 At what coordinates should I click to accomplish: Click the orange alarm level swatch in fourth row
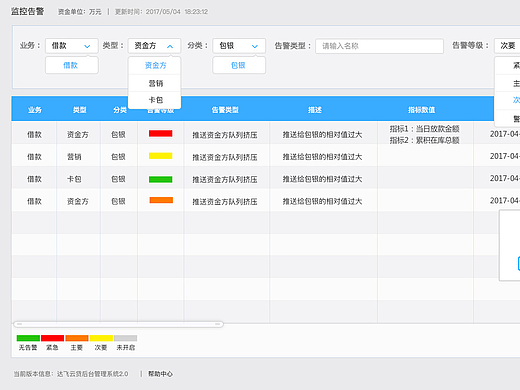[x=161, y=200]
